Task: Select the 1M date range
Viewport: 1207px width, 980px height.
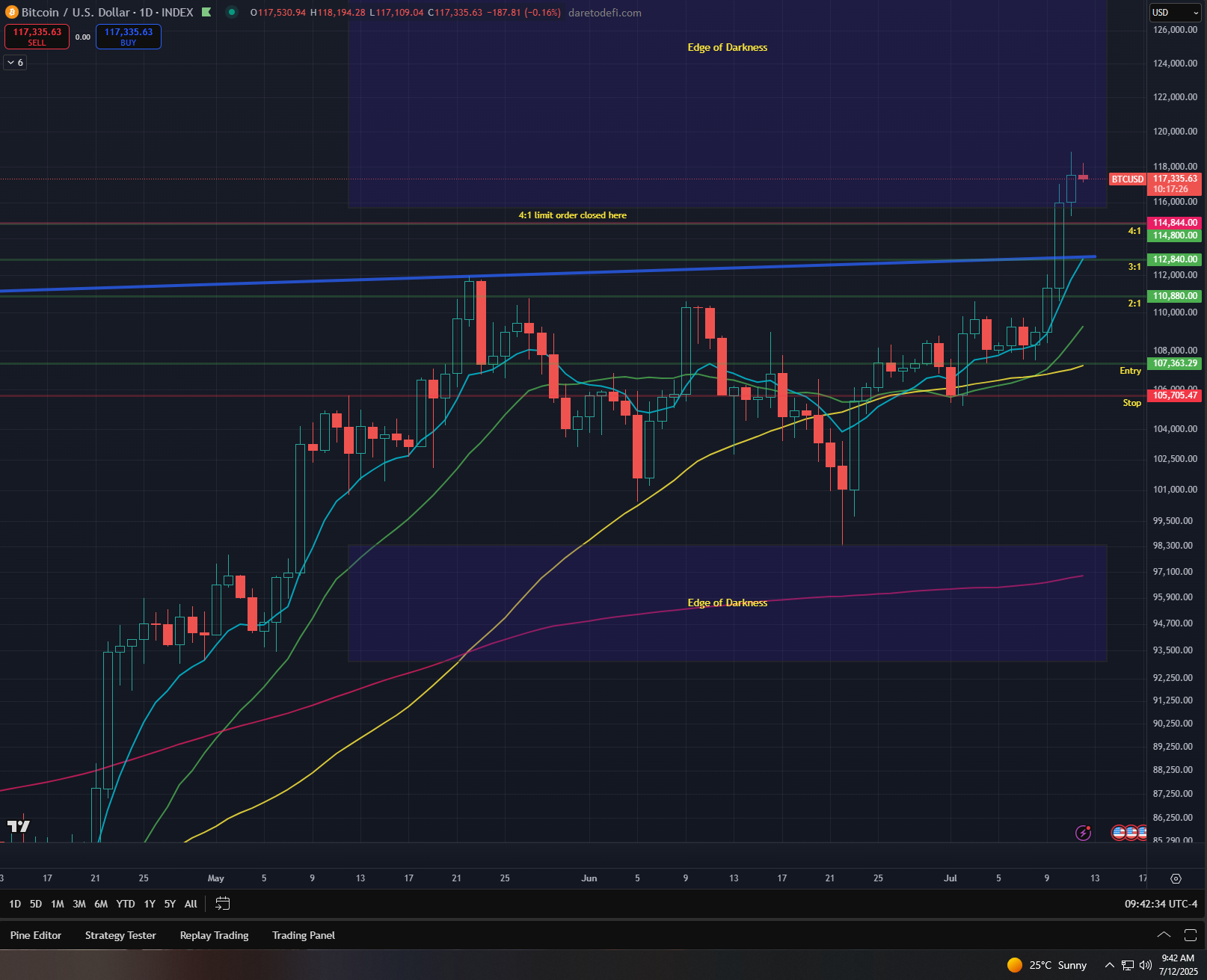Action: click(58, 904)
